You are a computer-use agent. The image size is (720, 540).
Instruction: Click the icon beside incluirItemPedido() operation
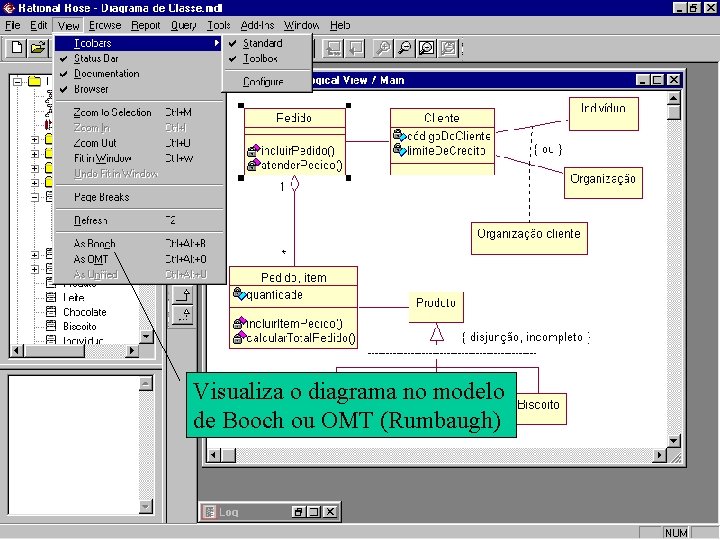click(240, 323)
